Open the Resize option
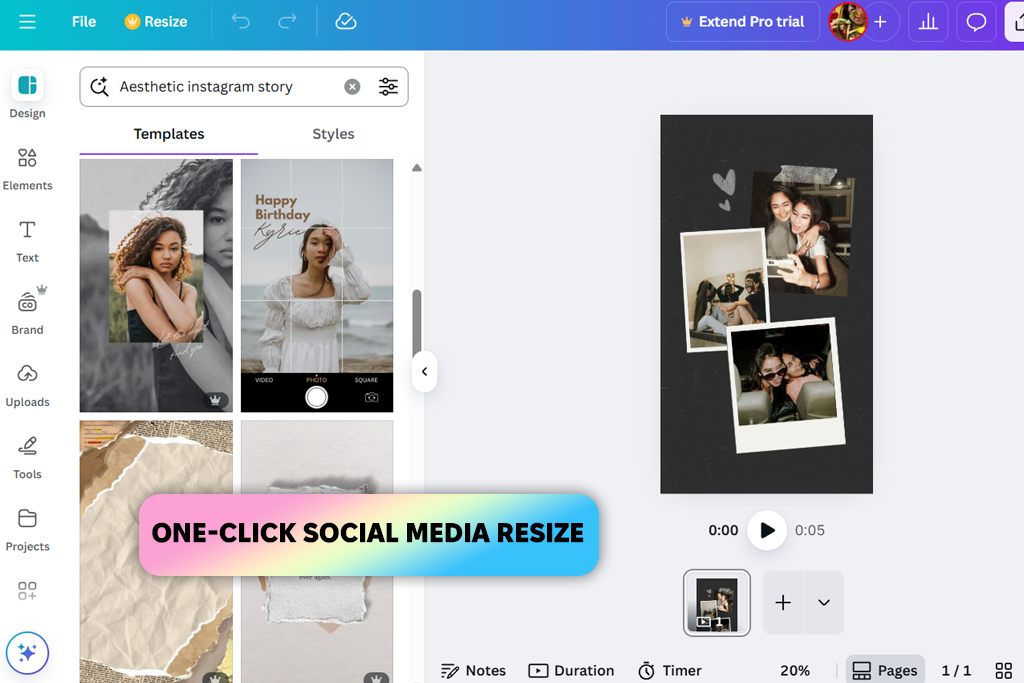The height and width of the screenshot is (683, 1024). click(x=156, y=22)
